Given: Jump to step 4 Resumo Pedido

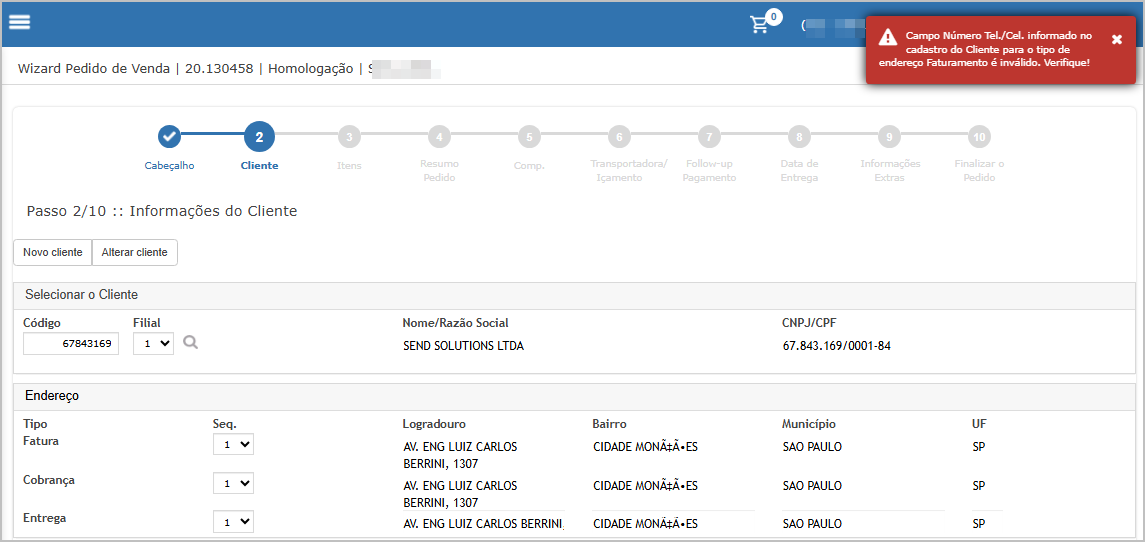Looking at the screenshot, I should (439, 137).
